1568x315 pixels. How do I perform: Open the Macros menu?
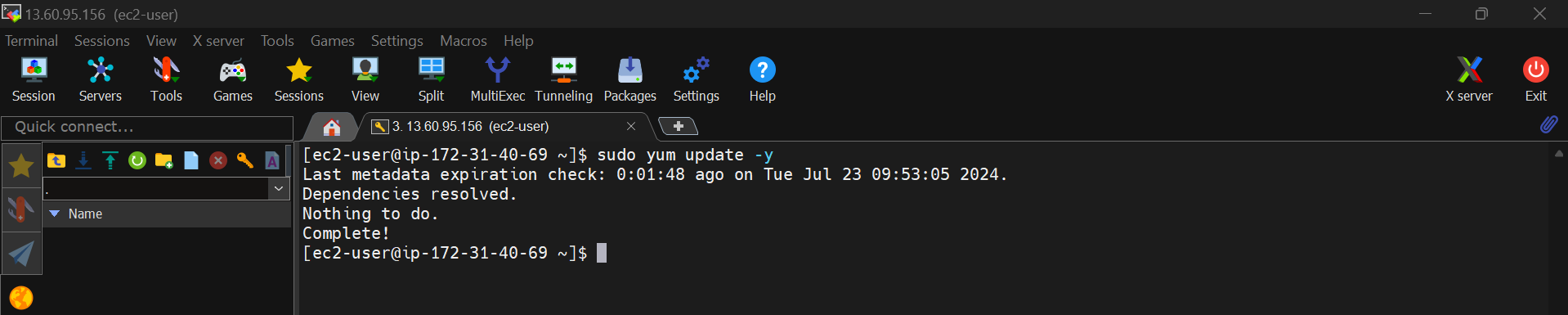pos(463,41)
